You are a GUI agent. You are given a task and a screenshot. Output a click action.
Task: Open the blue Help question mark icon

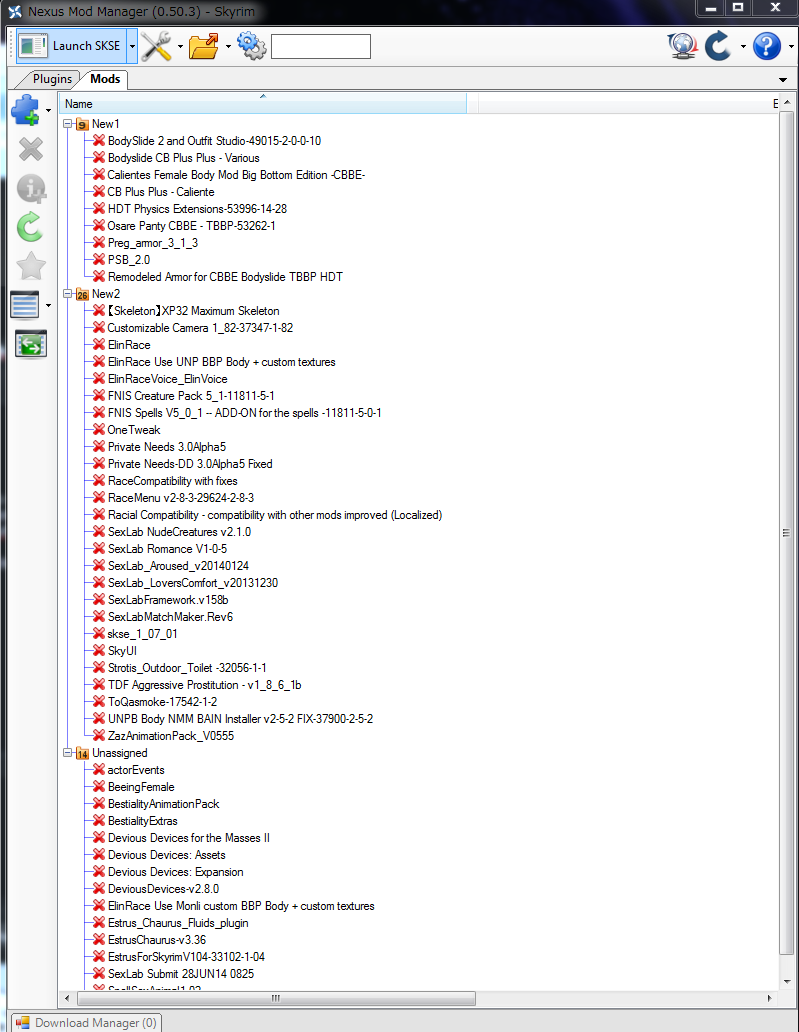coord(767,46)
